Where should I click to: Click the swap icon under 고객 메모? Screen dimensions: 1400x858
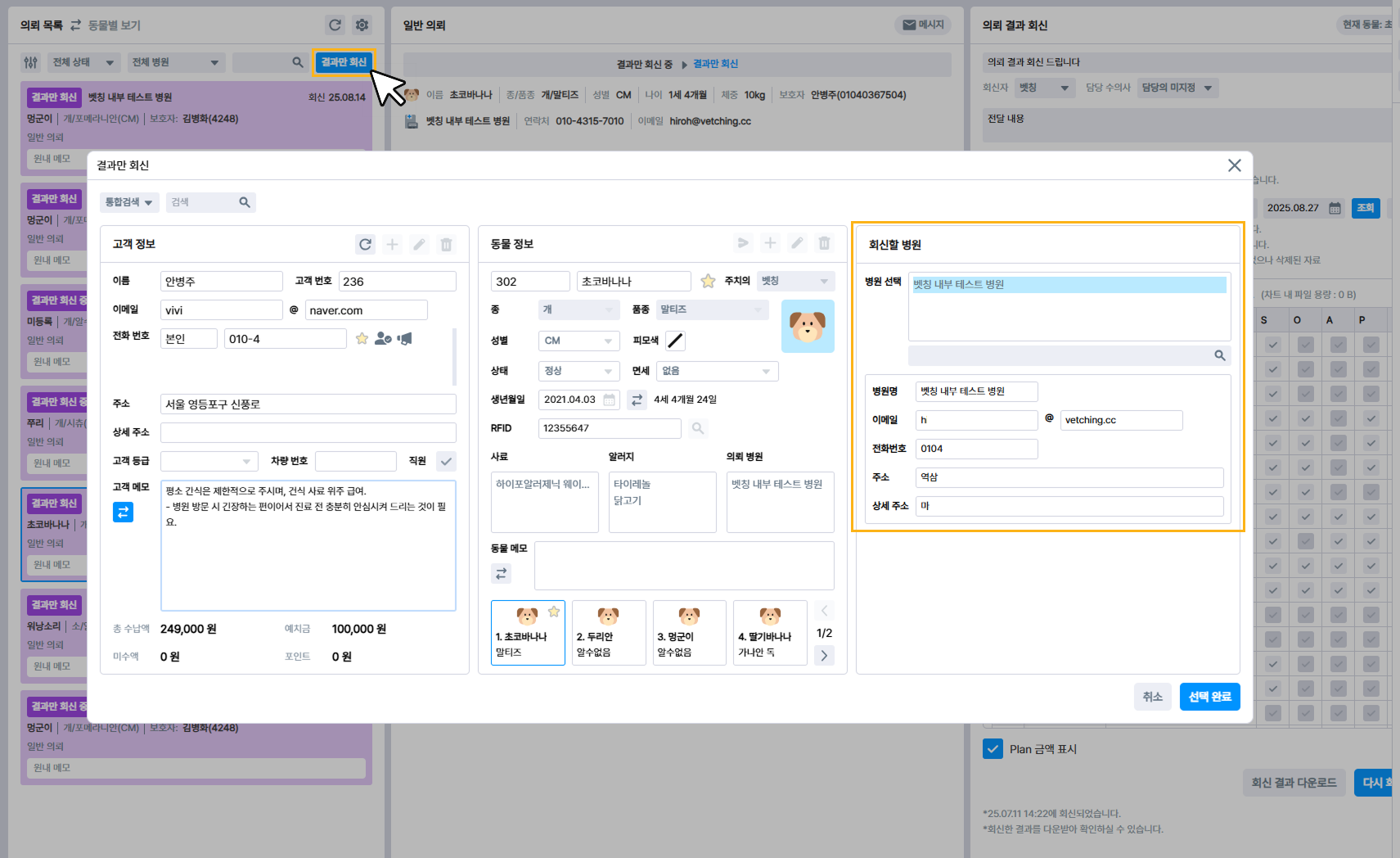[x=123, y=512]
